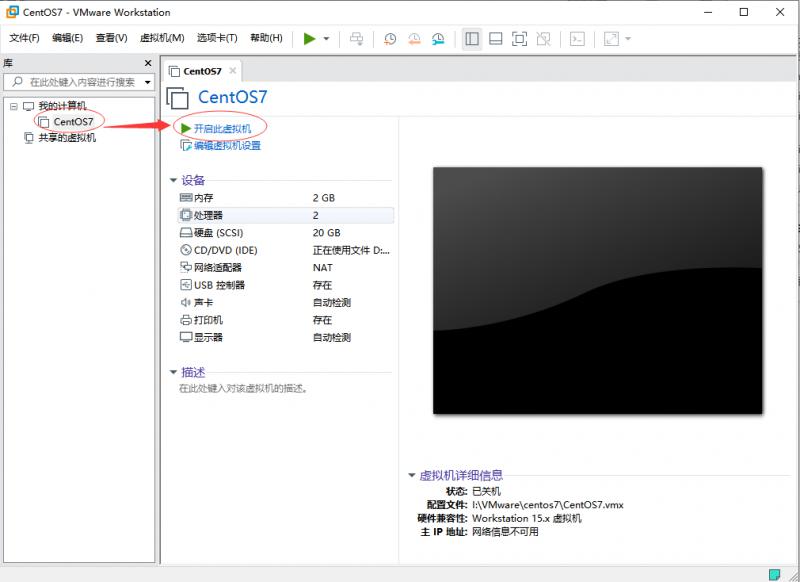This screenshot has width=800, height=582.
Task: Toggle the library sidebar view icon
Action: click(x=472, y=39)
